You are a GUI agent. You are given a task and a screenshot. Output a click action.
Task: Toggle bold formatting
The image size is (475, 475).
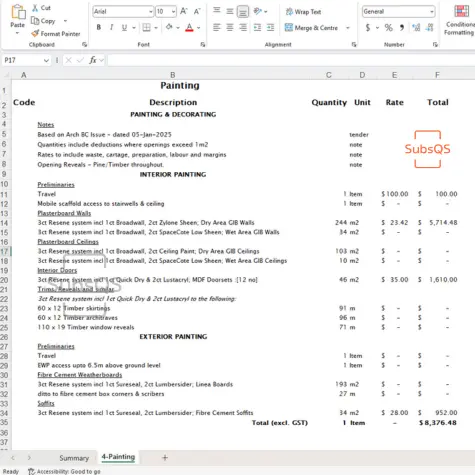tap(99, 27)
